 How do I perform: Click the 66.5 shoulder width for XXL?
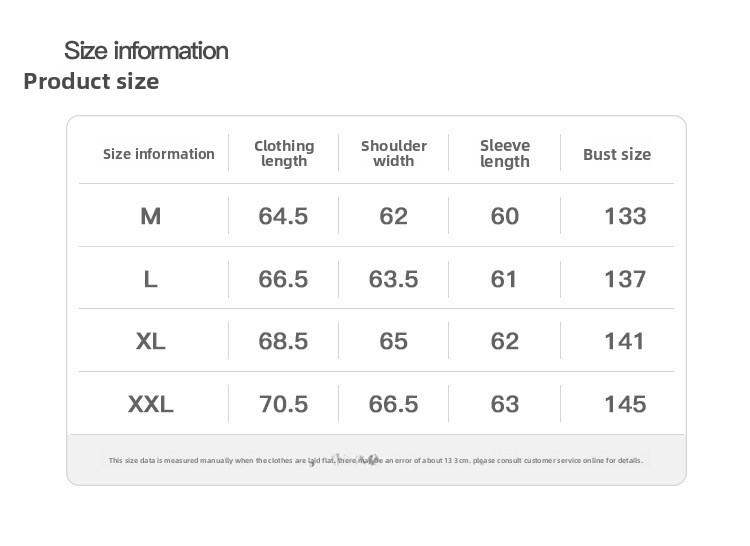pos(393,404)
